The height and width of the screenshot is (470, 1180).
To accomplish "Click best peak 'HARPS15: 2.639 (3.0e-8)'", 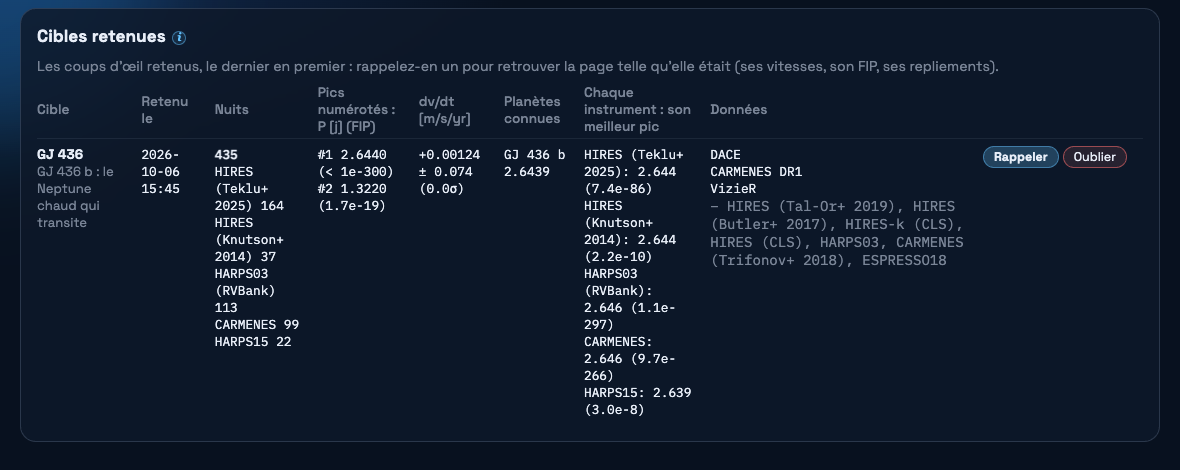I will pos(637,401).
